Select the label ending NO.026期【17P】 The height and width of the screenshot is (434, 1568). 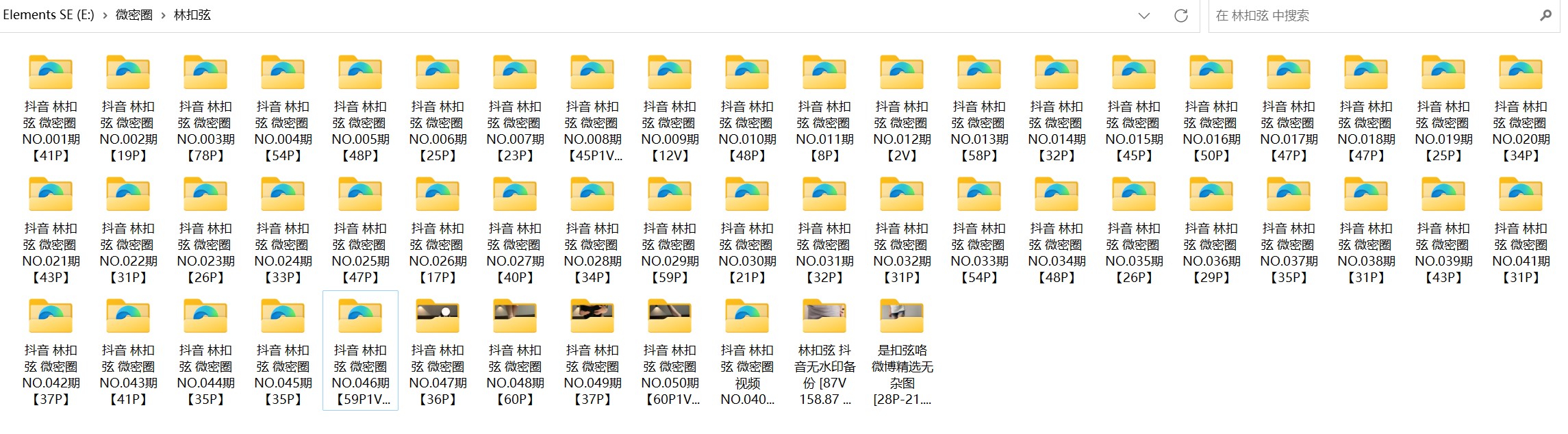click(438, 253)
